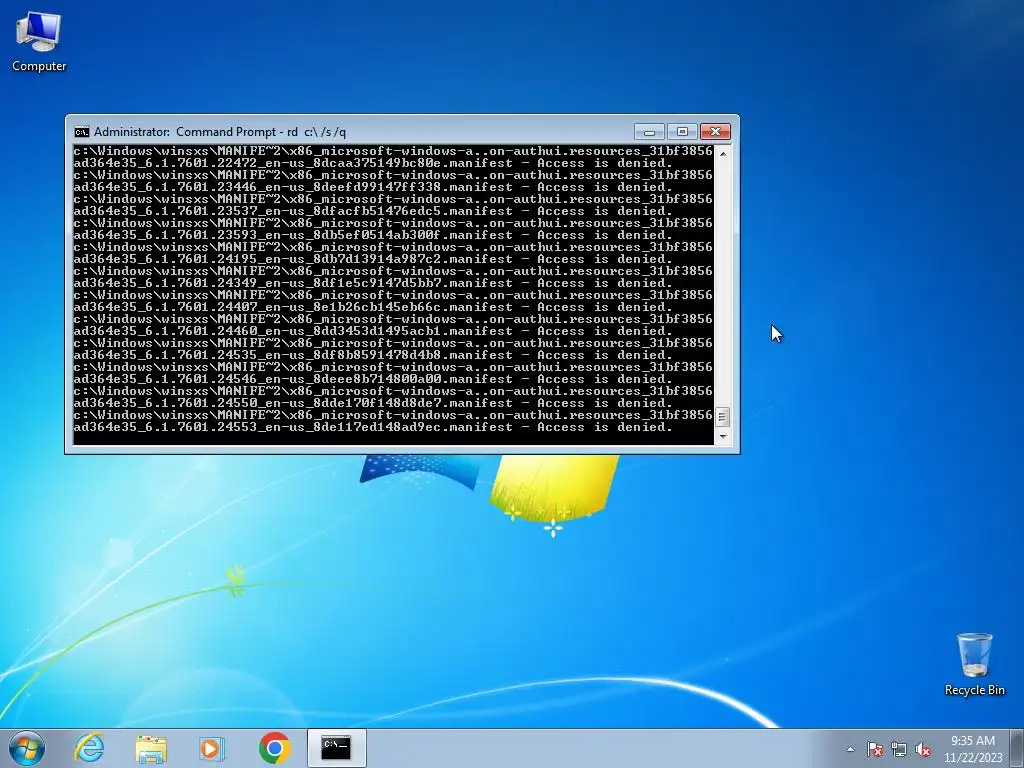Maximize the Command Prompt window
The width and height of the screenshot is (1024, 768).
pyautogui.click(x=682, y=132)
